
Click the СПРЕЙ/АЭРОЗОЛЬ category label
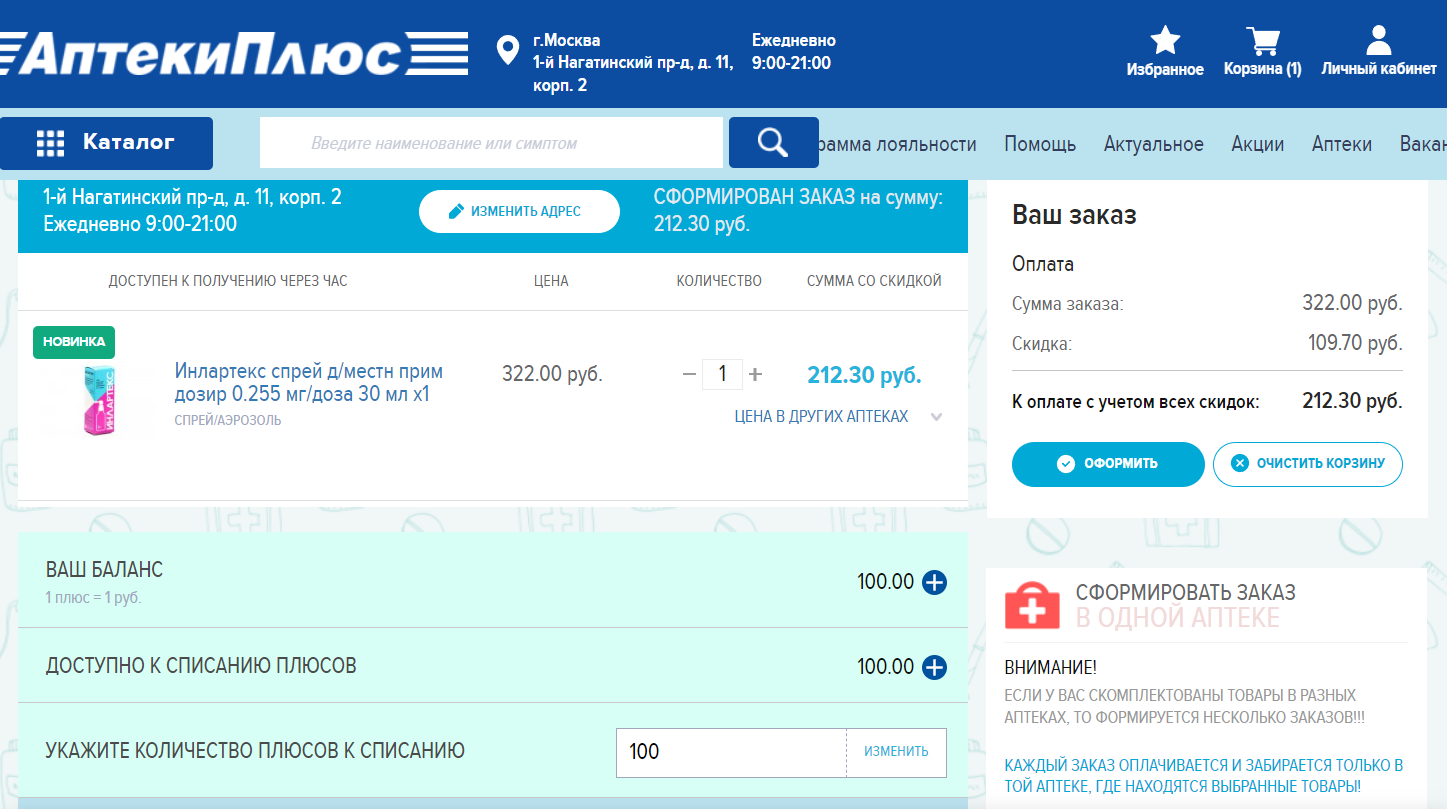pyautogui.click(x=228, y=420)
